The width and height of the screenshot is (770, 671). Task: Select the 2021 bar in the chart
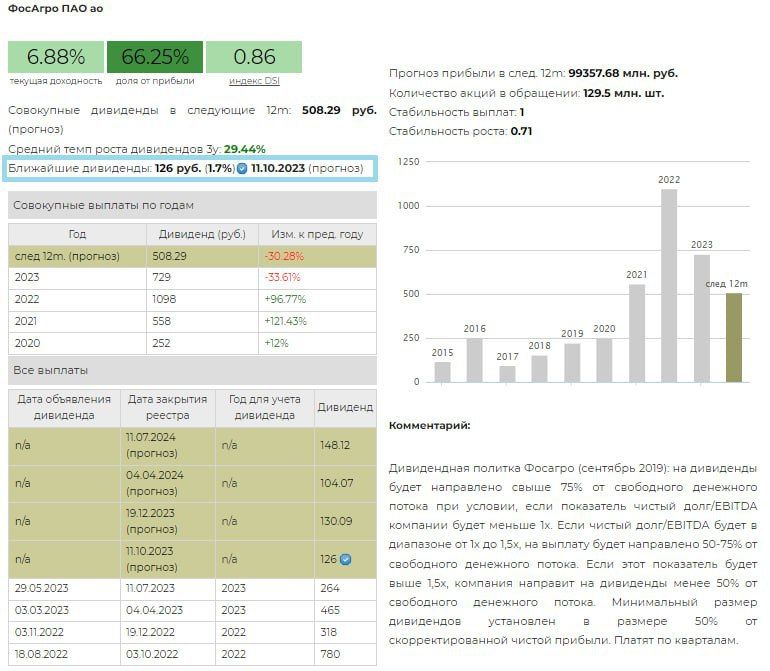coord(637,333)
